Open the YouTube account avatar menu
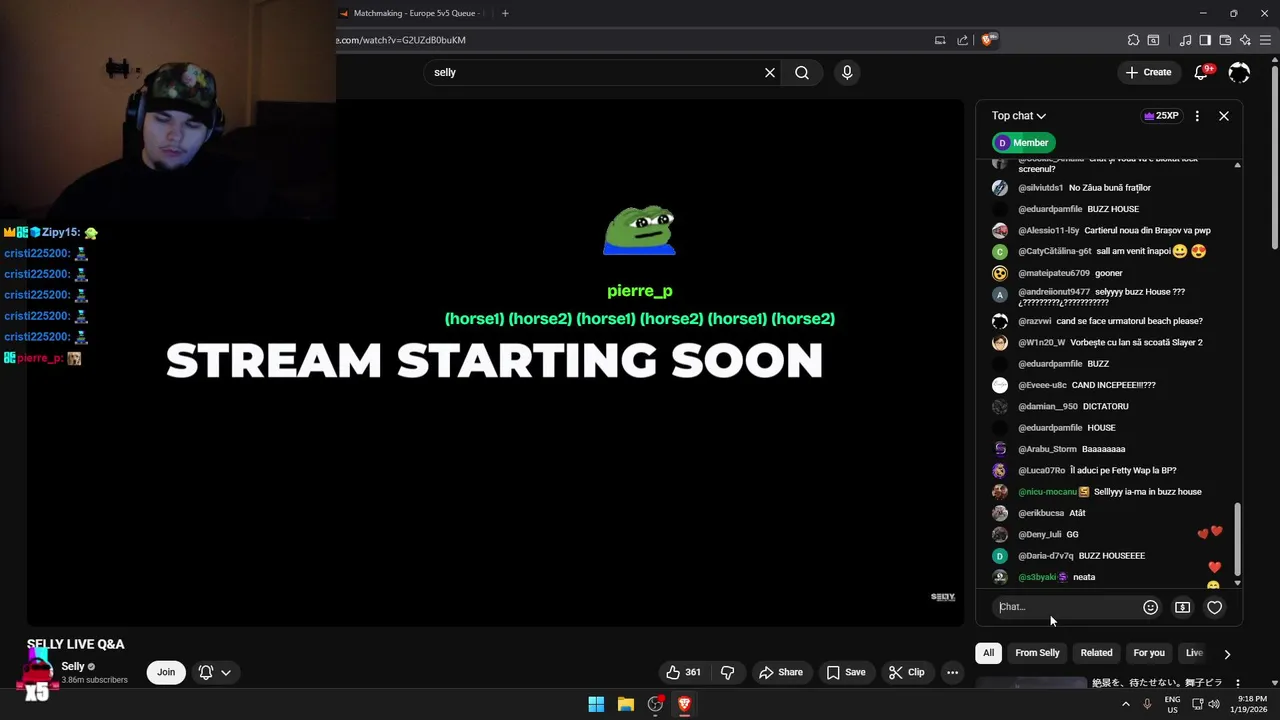The height and width of the screenshot is (720, 1280). (x=1239, y=72)
